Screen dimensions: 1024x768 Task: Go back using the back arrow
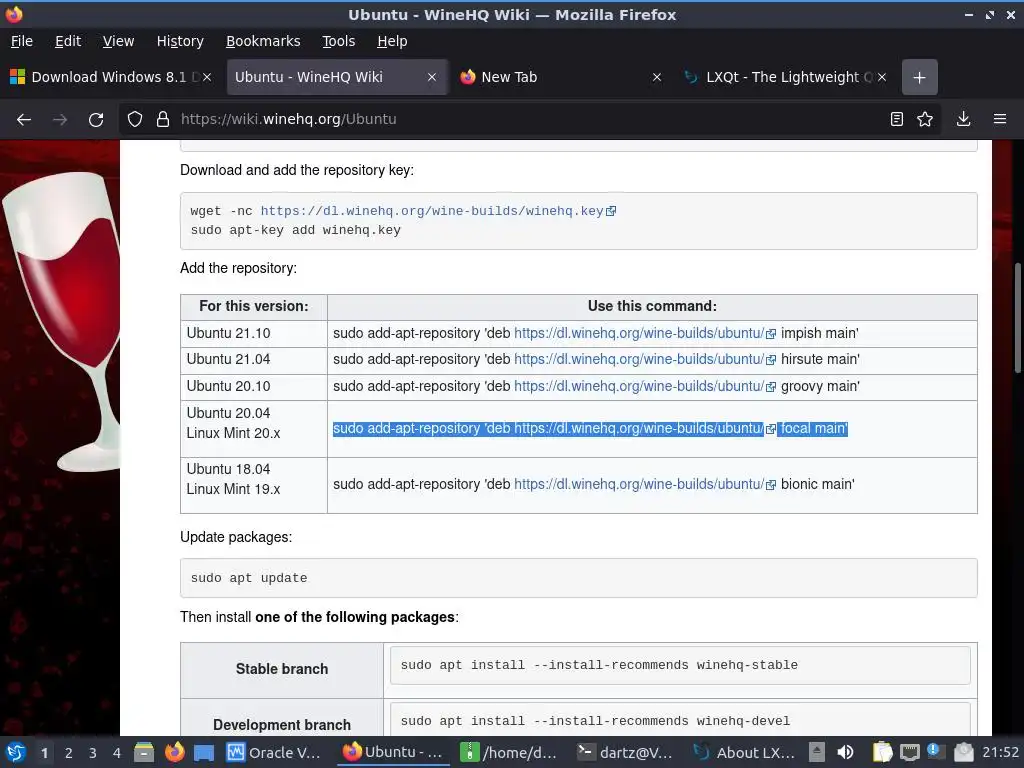pyautogui.click(x=24, y=120)
